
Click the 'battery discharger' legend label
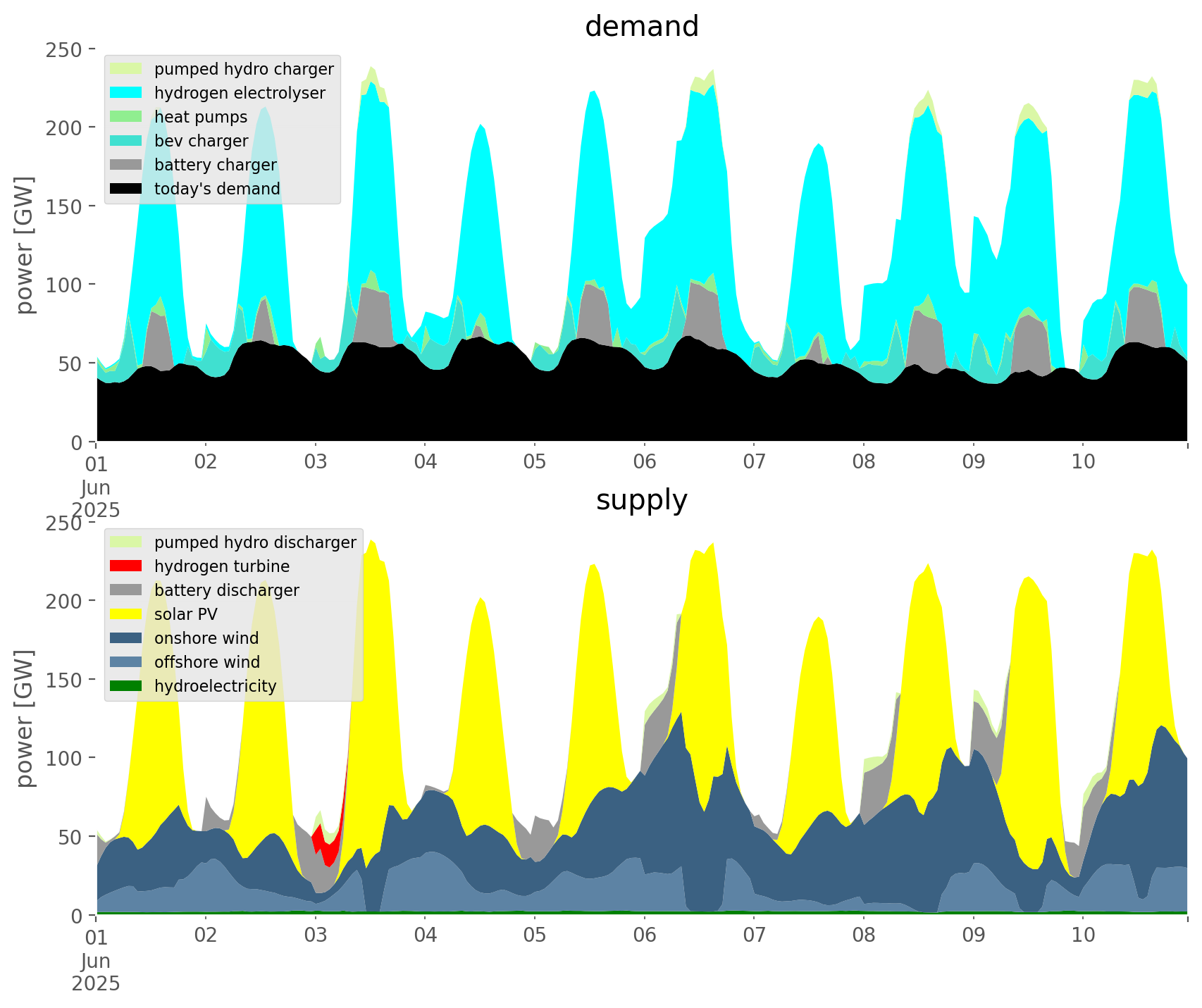point(227,590)
